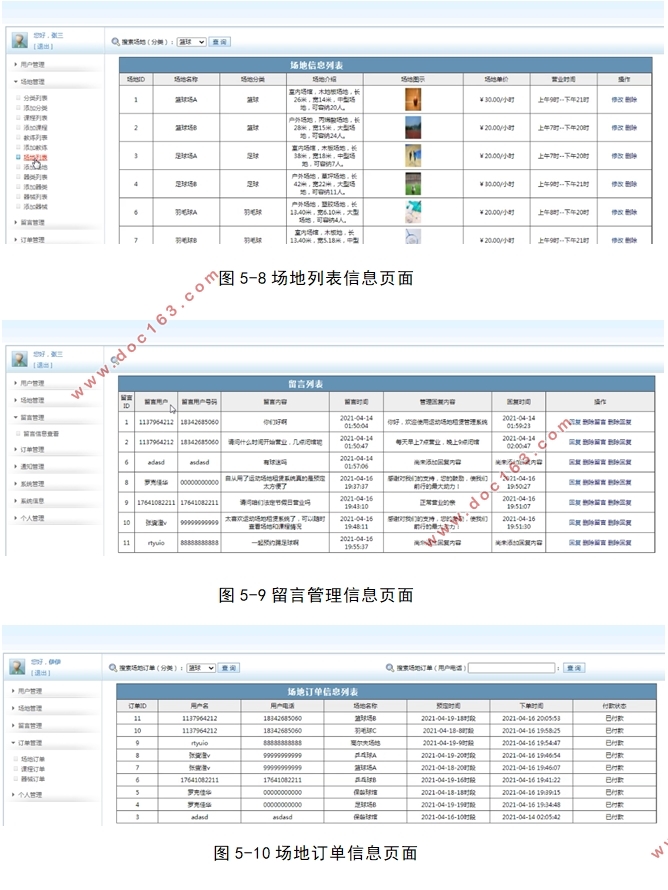The image size is (668, 890).
Task: Click 删除 link in 足球场A row
Action: coord(631,156)
